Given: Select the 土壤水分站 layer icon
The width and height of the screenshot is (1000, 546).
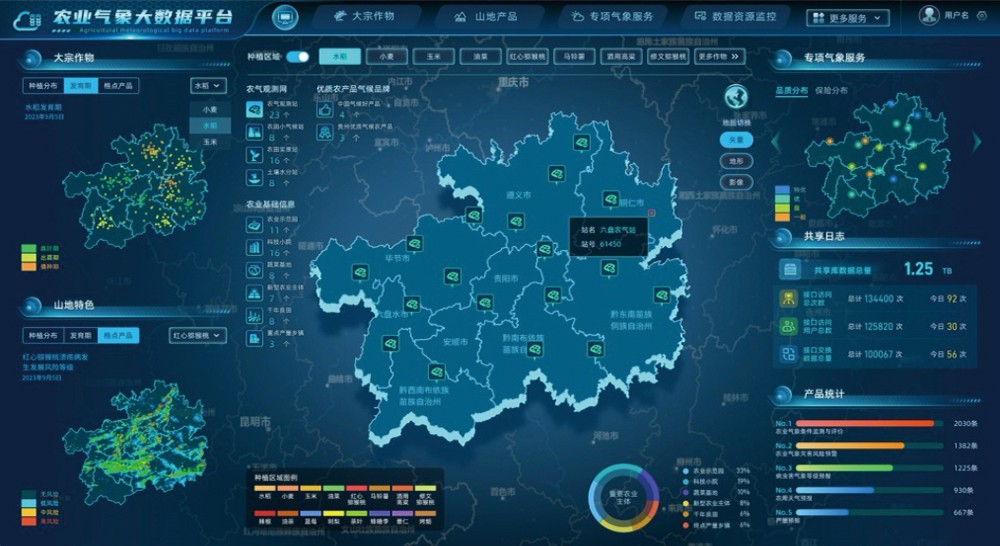Looking at the screenshot, I should tap(254, 178).
